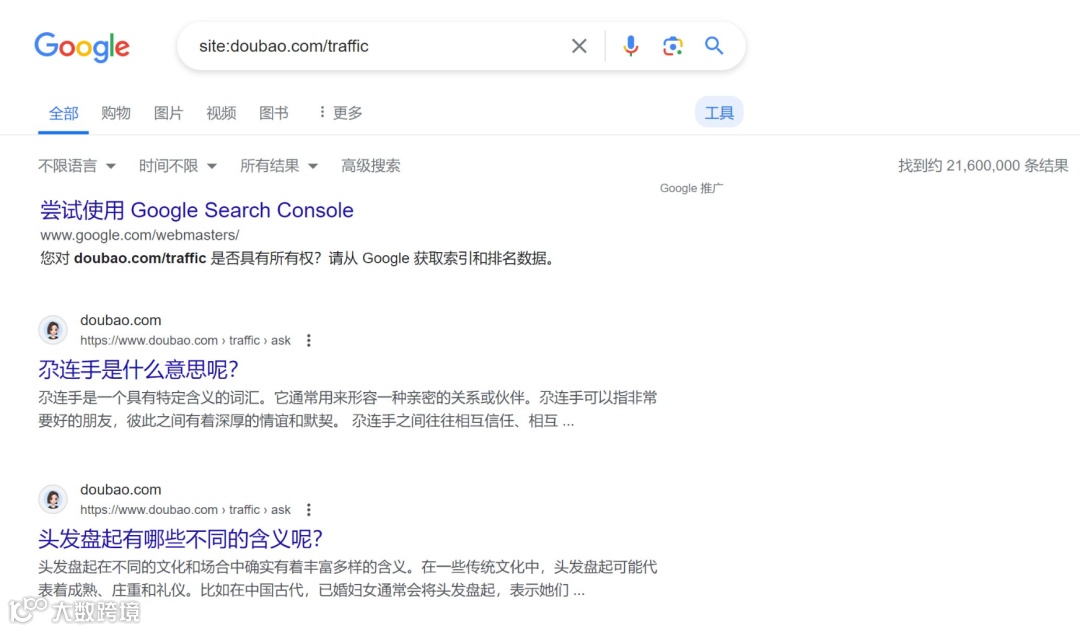Screen dimensions: 1080x631
Task: Click doubao.com site name above 尕连手 result
Action: coord(121,320)
